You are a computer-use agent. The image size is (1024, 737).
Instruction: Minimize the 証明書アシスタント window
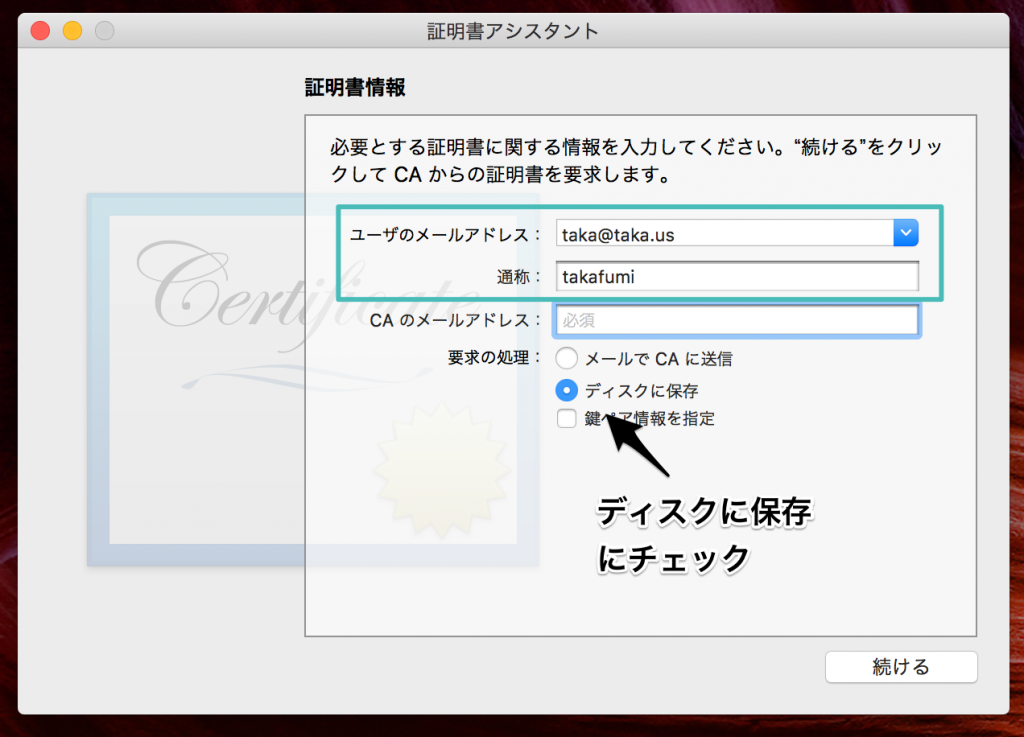click(x=72, y=31)
